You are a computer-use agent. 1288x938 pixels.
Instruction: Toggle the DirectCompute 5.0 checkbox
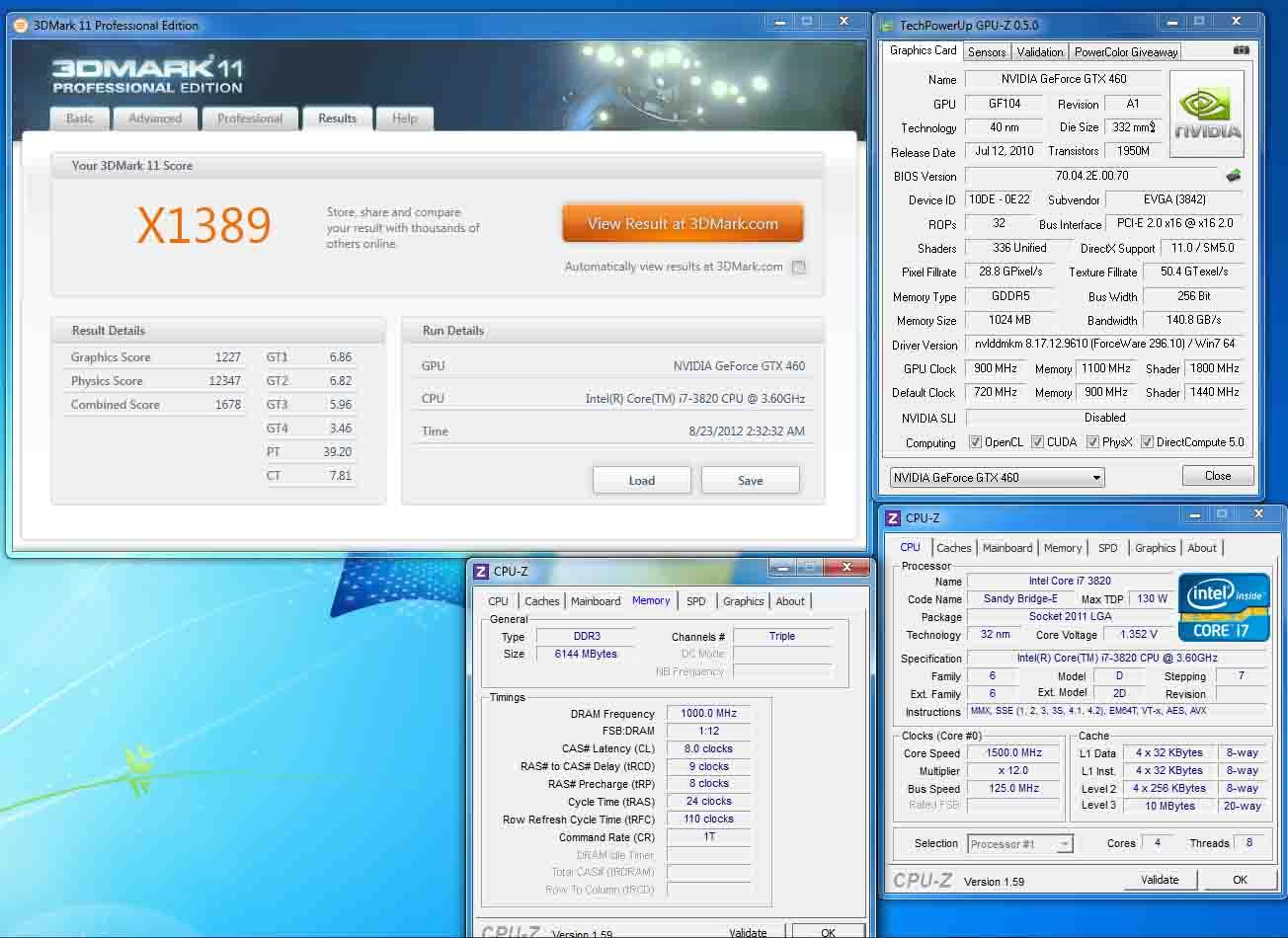tap(1147, 442)
